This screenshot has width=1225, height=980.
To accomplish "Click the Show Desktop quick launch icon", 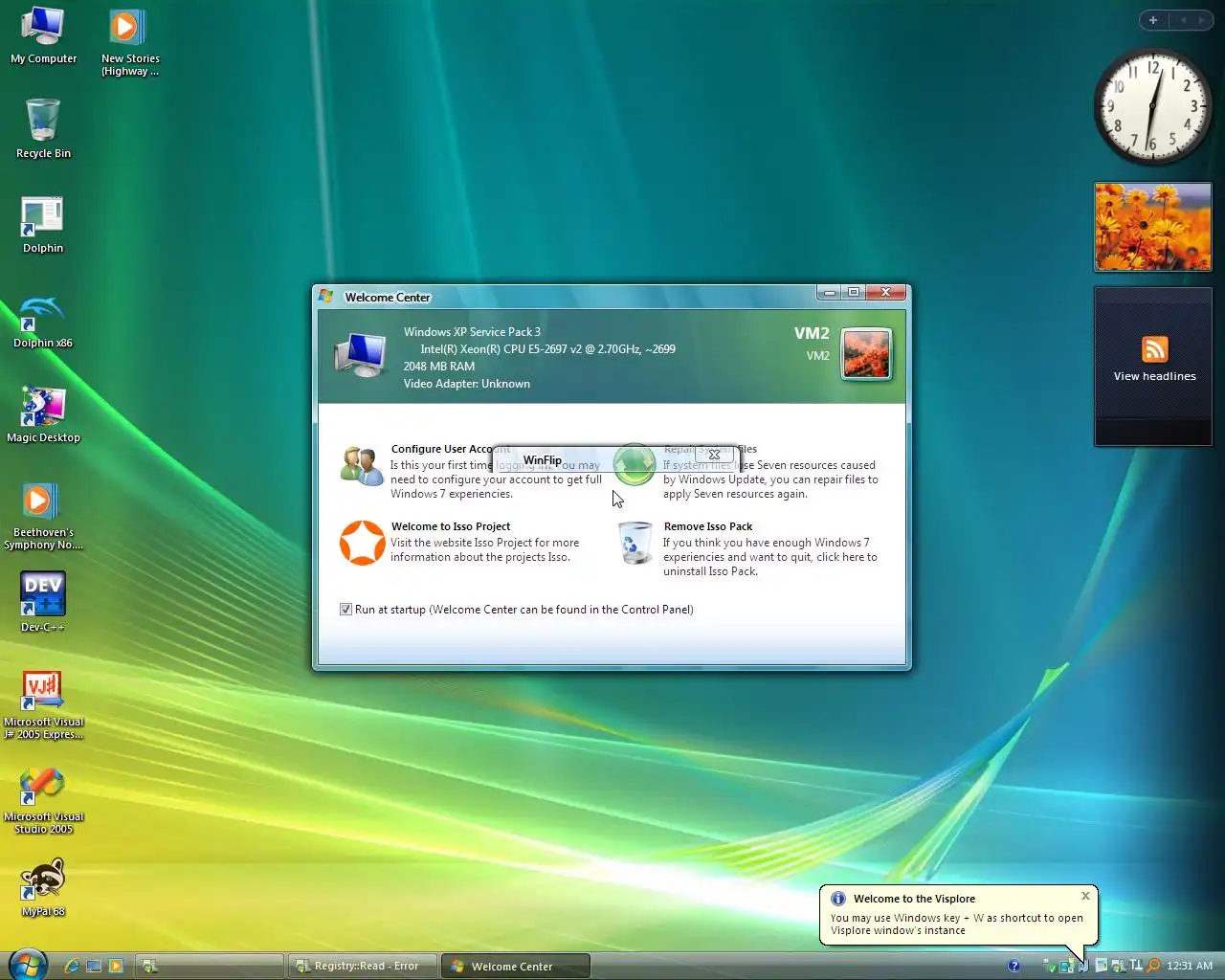I will pos(94,966).
